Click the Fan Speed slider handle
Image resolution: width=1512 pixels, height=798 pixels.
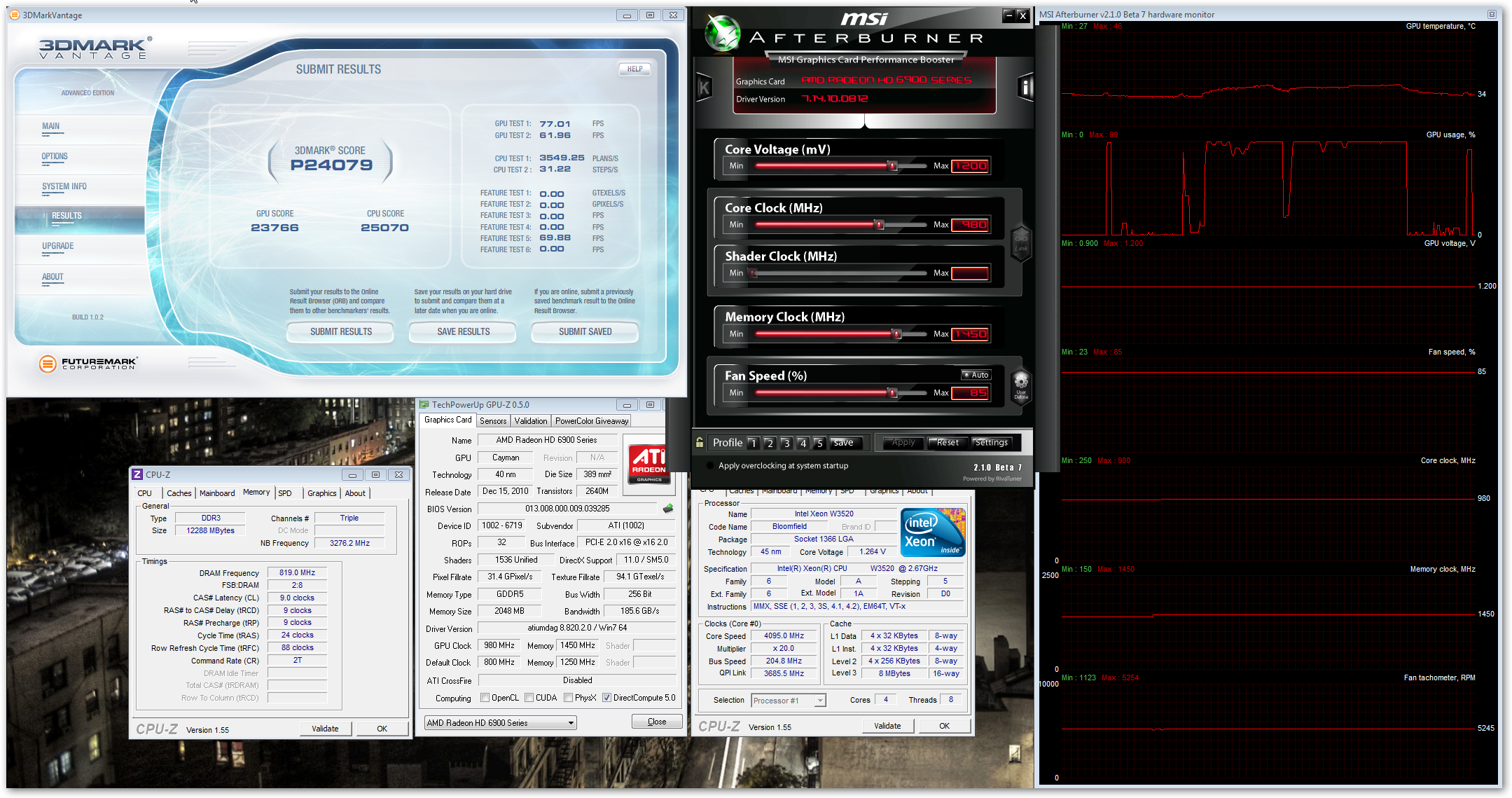click(892, 393)
